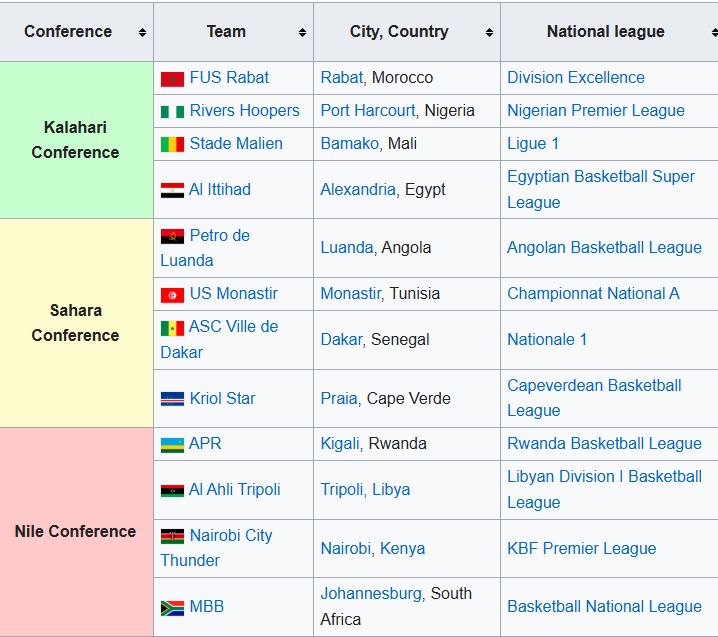
Task: Click the Kenya flag beside Nairobi City Thunder
Action: tap(172, 536)
